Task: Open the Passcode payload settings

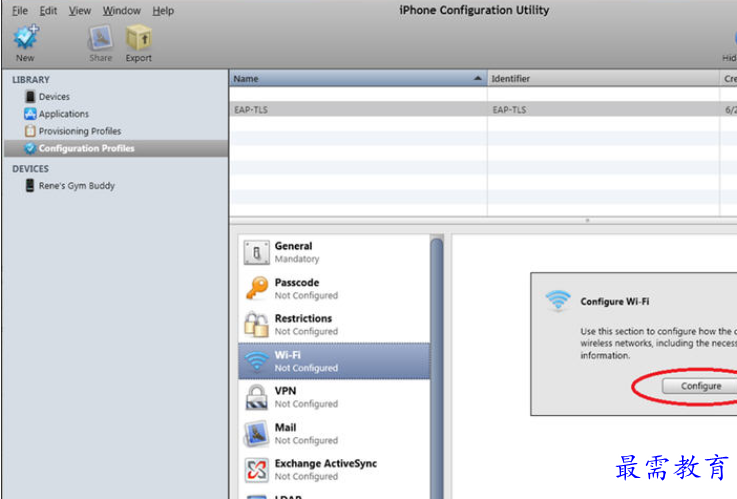Action: 334,288
